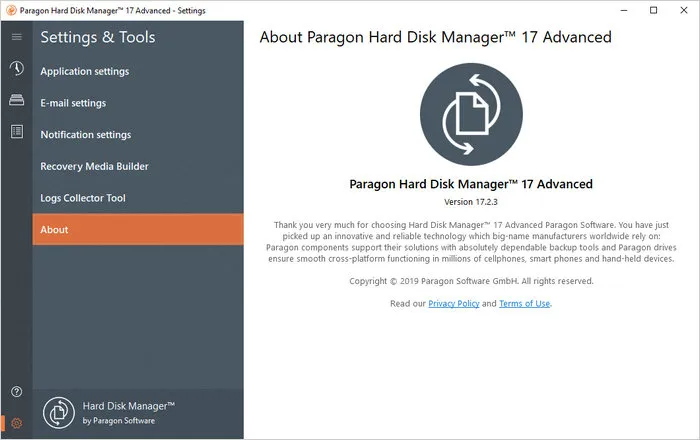Click the activity list icon in the sidebar
Image resolution: width=700 pixels, height=440 pixels.
point(17,132)
